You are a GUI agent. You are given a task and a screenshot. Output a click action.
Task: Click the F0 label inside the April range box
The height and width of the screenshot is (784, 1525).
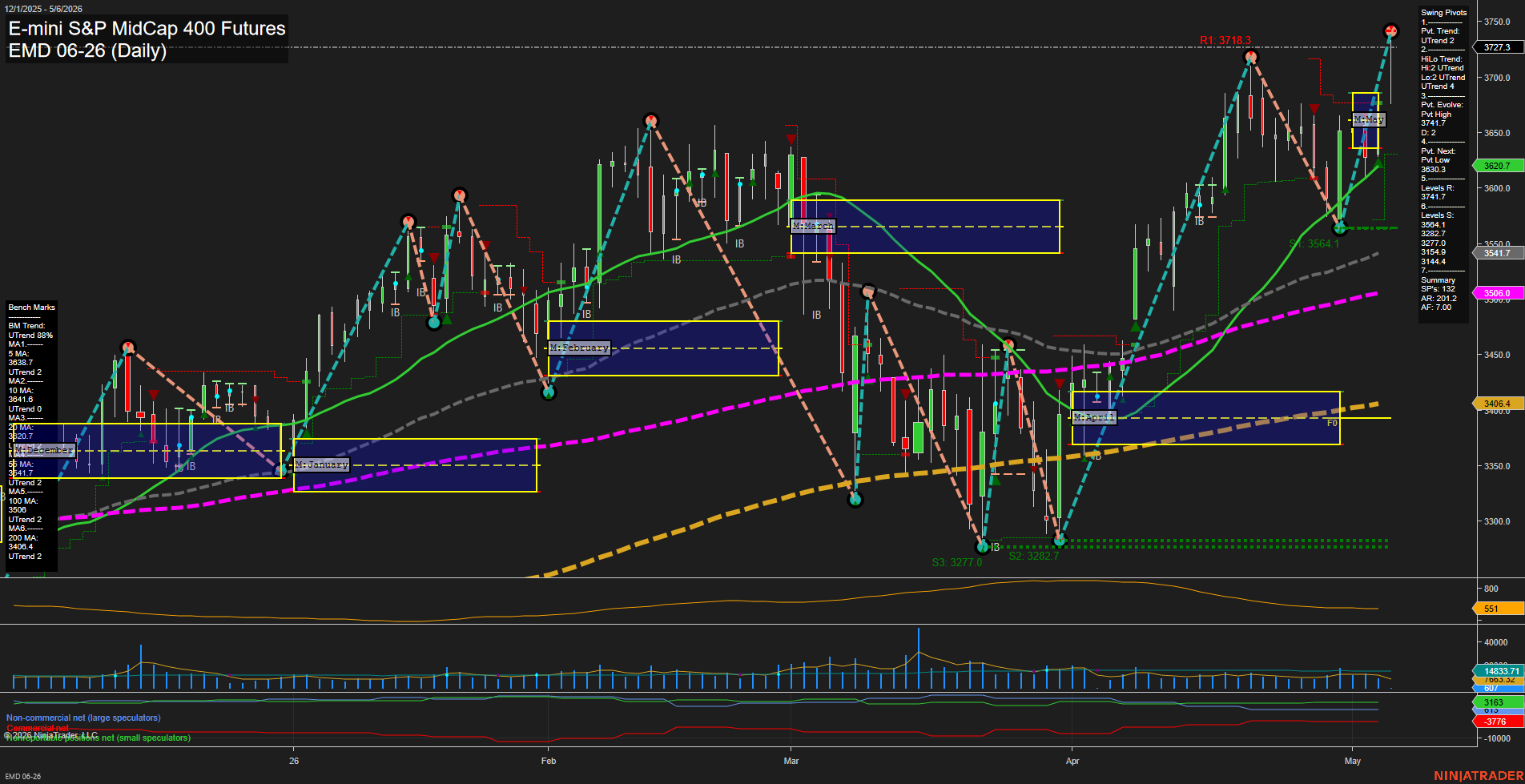pyautogui.click(x=1332, y=423)
